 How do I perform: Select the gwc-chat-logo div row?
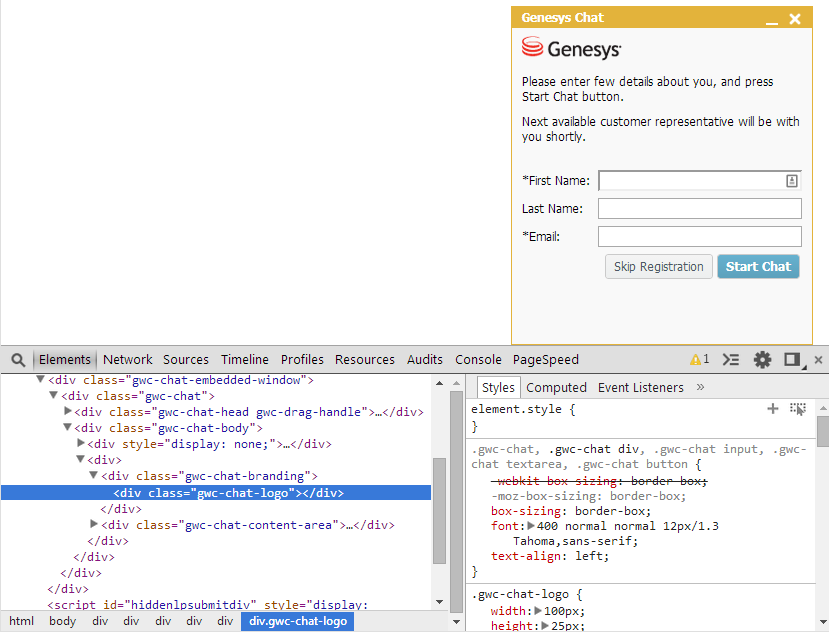(216, 493)
